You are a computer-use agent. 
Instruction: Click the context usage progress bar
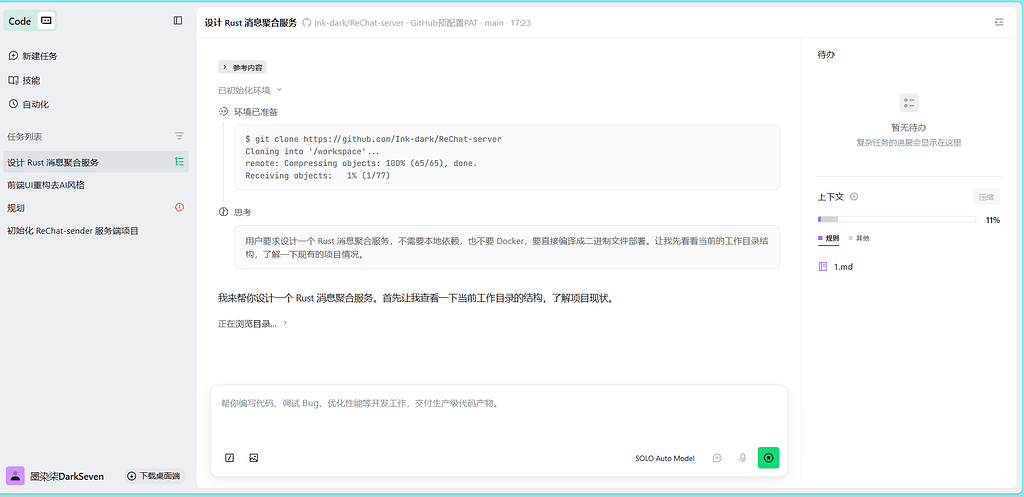point(897,219)
